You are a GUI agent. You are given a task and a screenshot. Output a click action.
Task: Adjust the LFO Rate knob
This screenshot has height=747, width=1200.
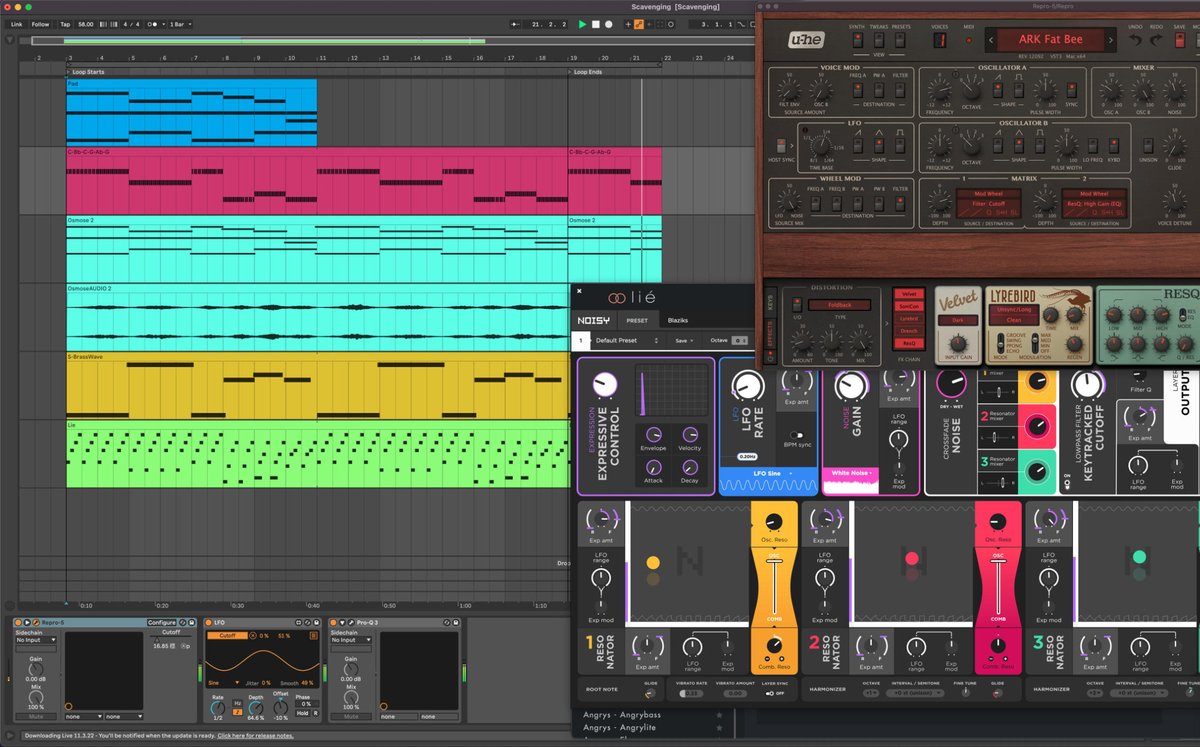218,708
